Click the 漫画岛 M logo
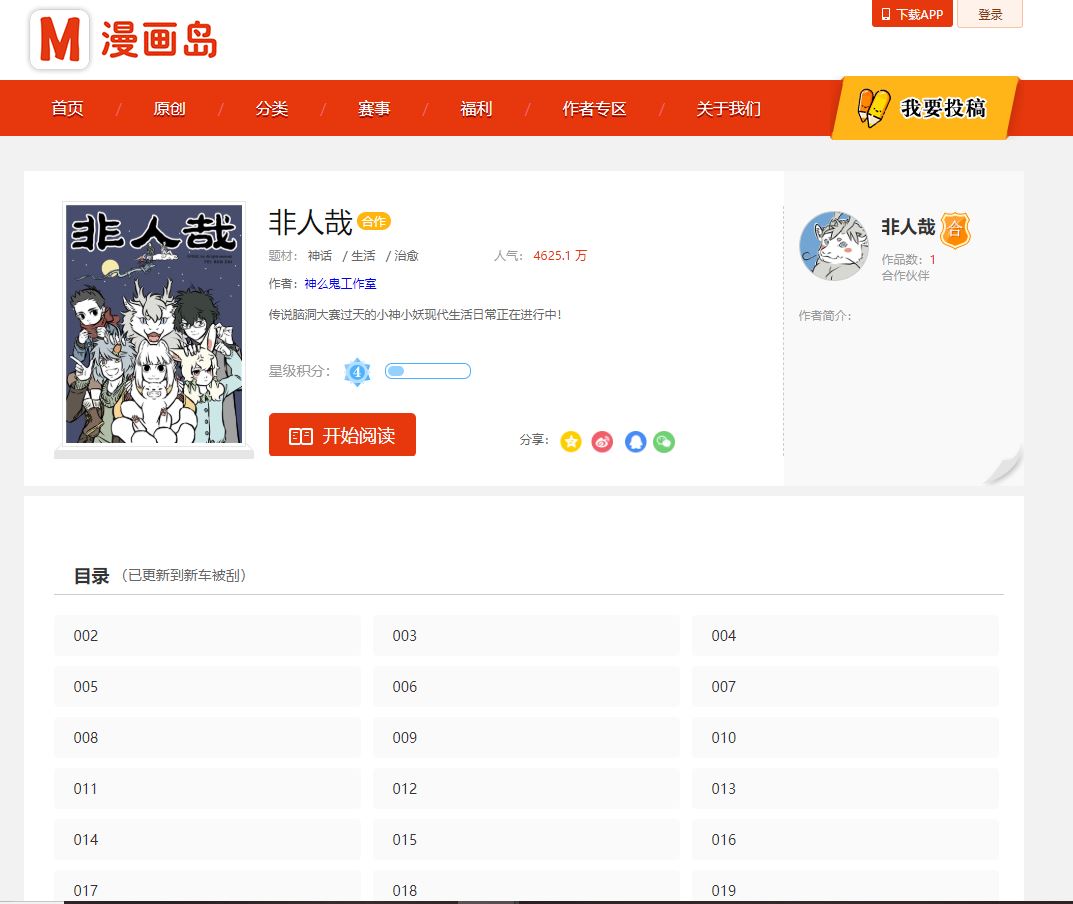Screen dimensions: 1073x904 (60, 40)
